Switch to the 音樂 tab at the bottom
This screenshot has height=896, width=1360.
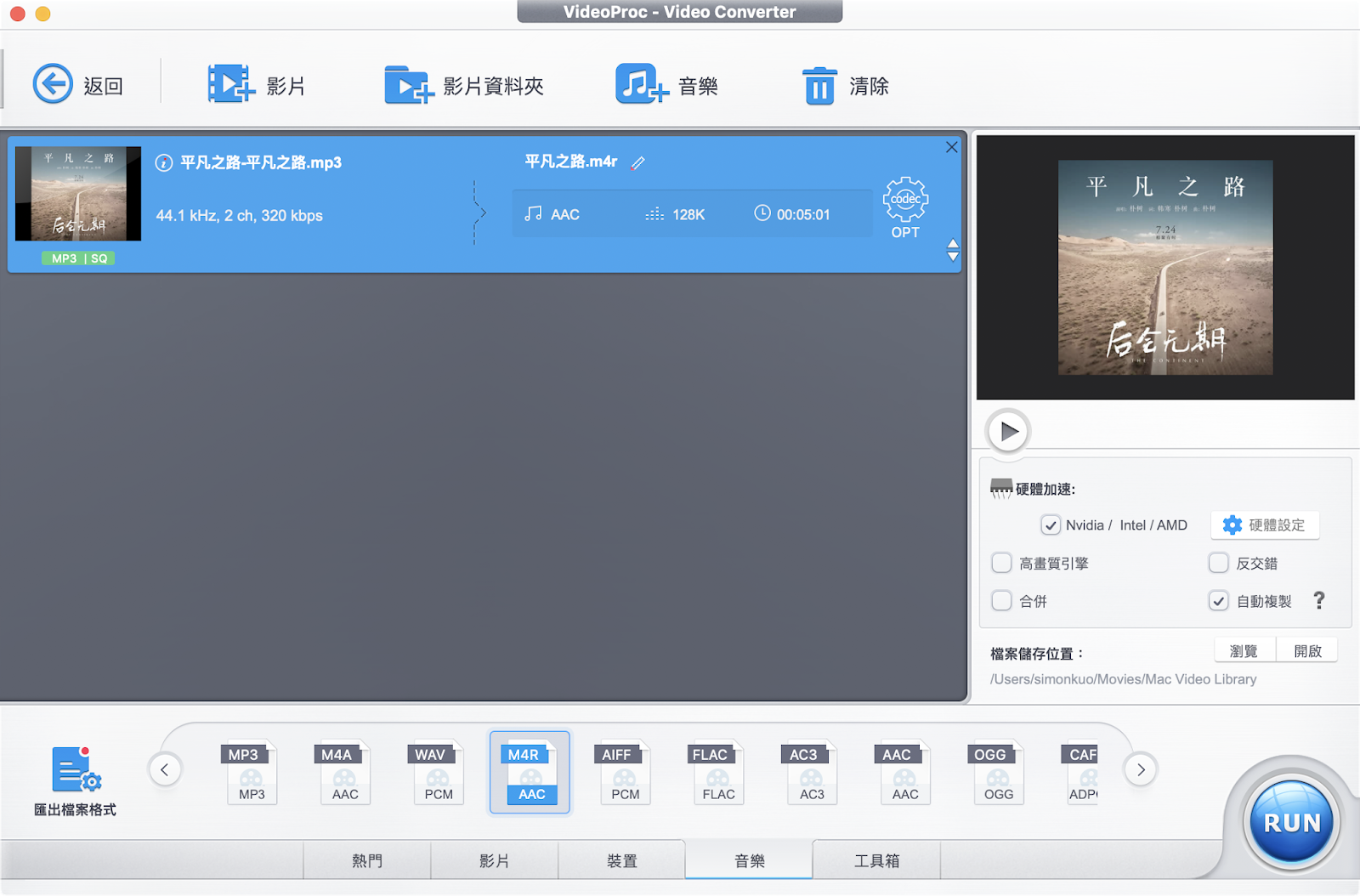tap(750, 860)
